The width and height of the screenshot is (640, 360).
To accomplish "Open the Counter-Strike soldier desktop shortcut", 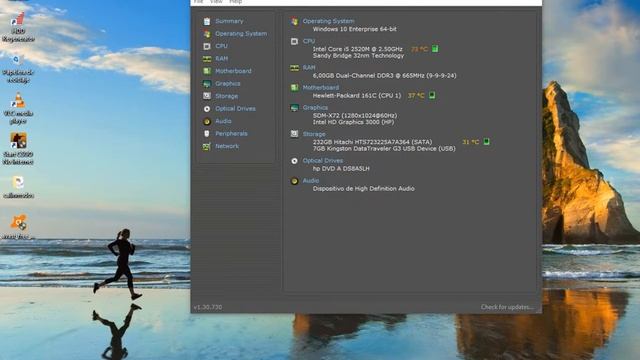I will point(18,149).
